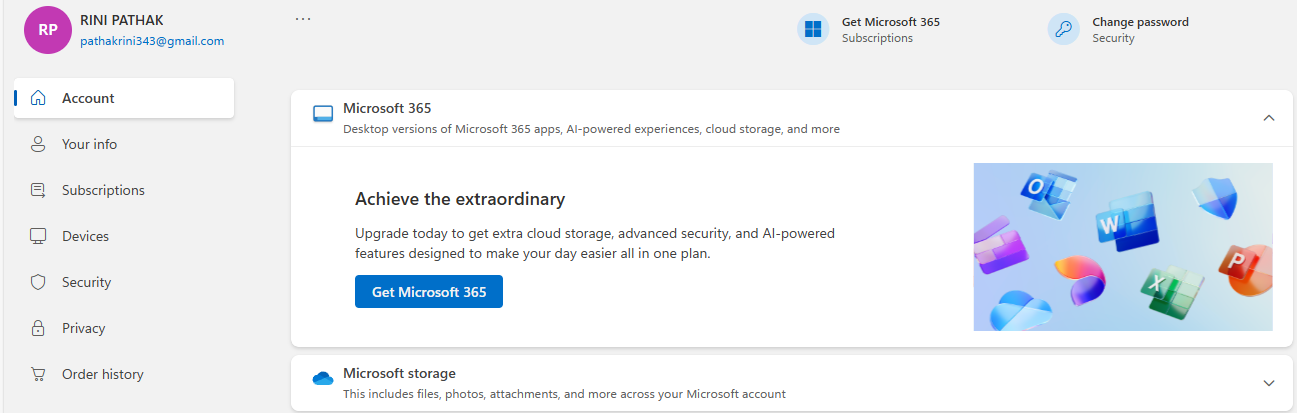Collapse the Microsoft 365 section chevron
1297x413 pixels.
coord(1269,118)
